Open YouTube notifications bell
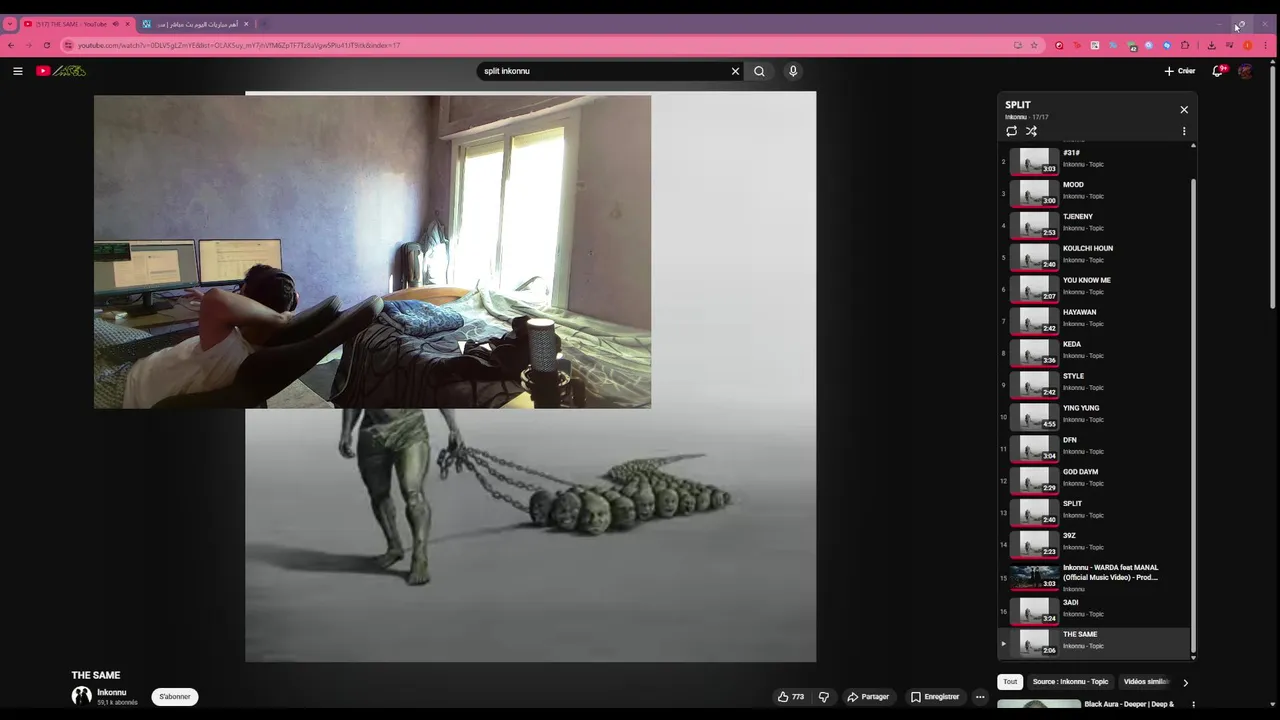This screenshot has width=1280, height=720. (1218, 71)
